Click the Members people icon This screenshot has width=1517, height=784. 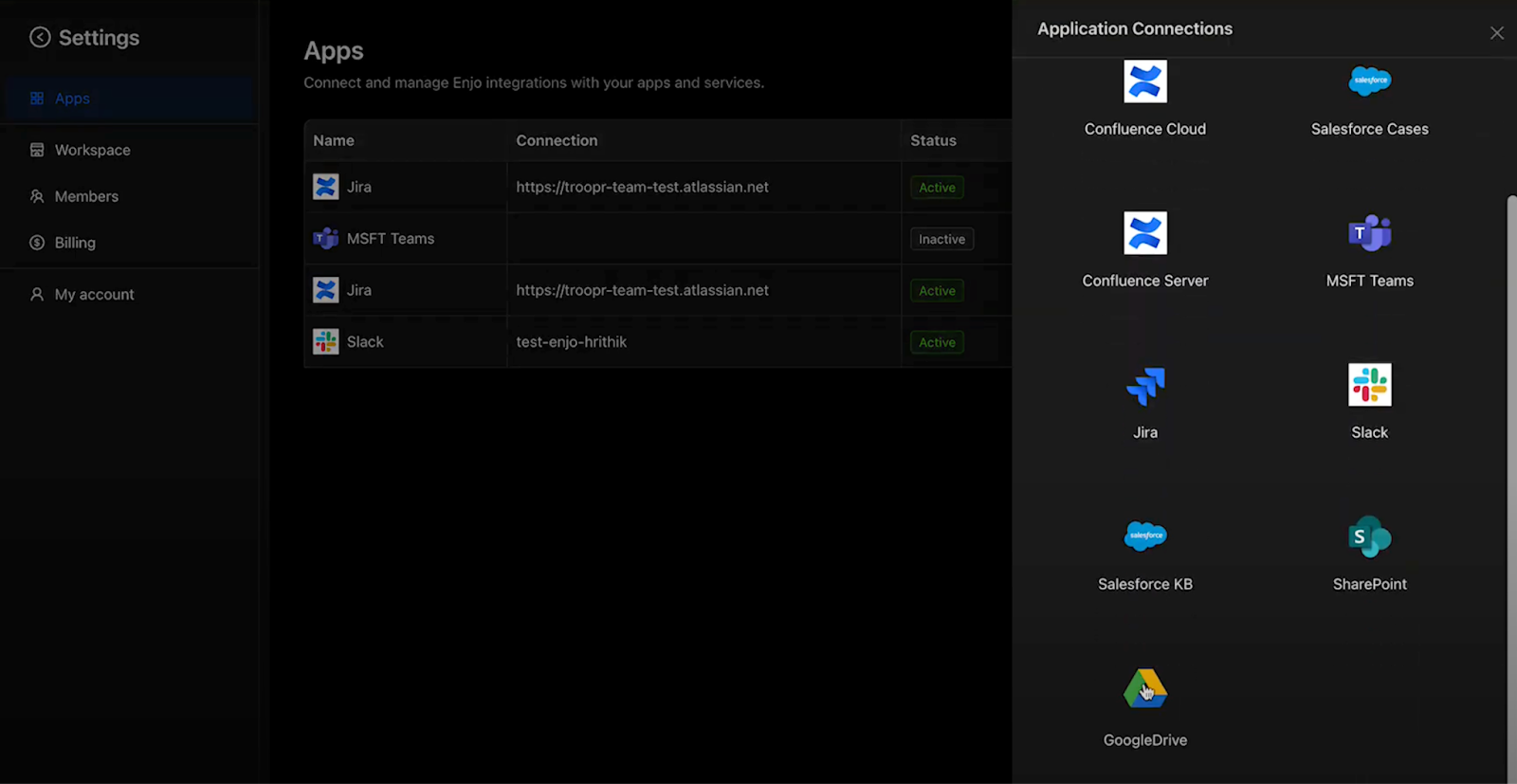pos(37,196)
